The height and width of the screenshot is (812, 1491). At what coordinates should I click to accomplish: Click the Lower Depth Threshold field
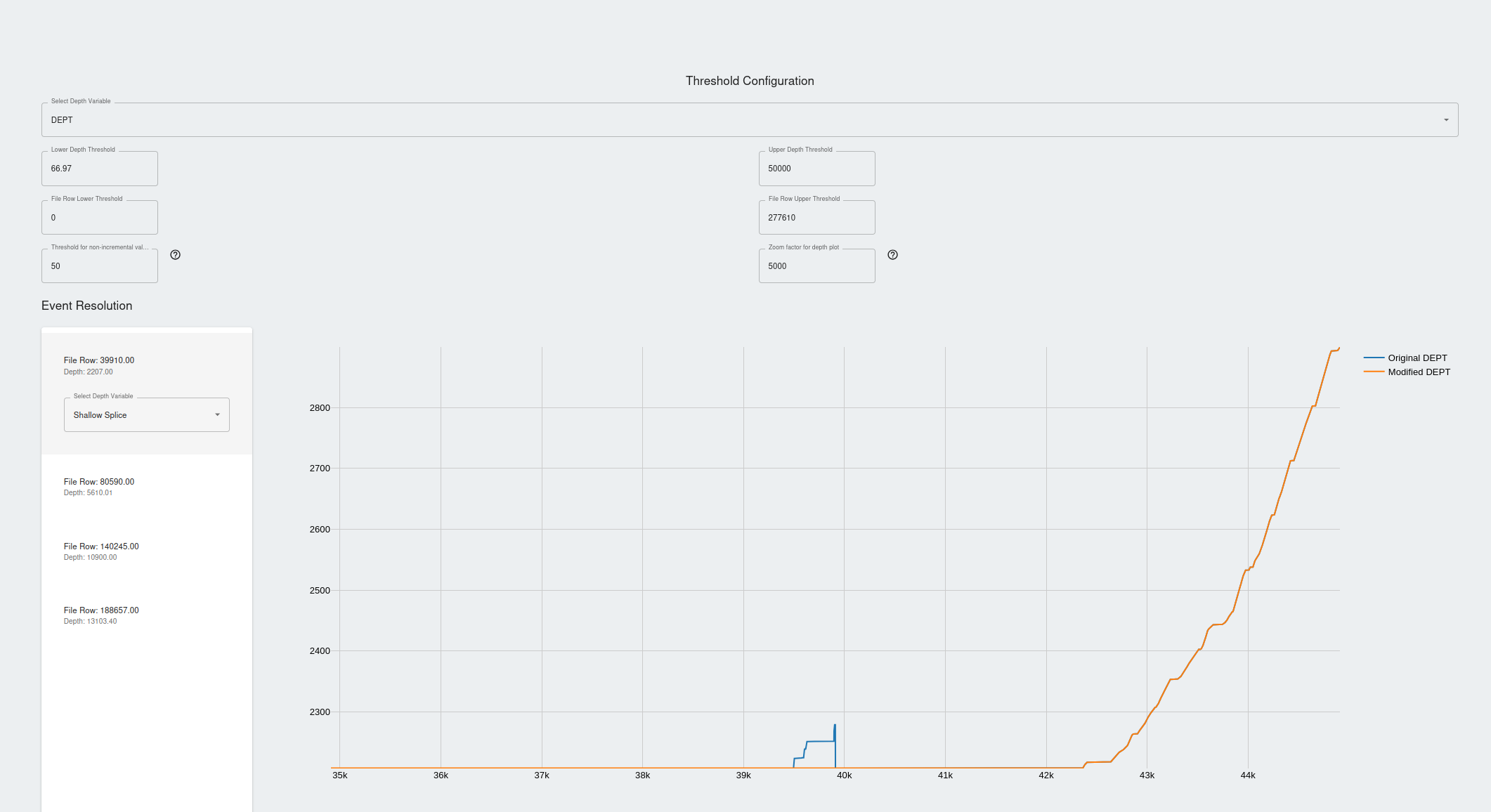[100, 169]
